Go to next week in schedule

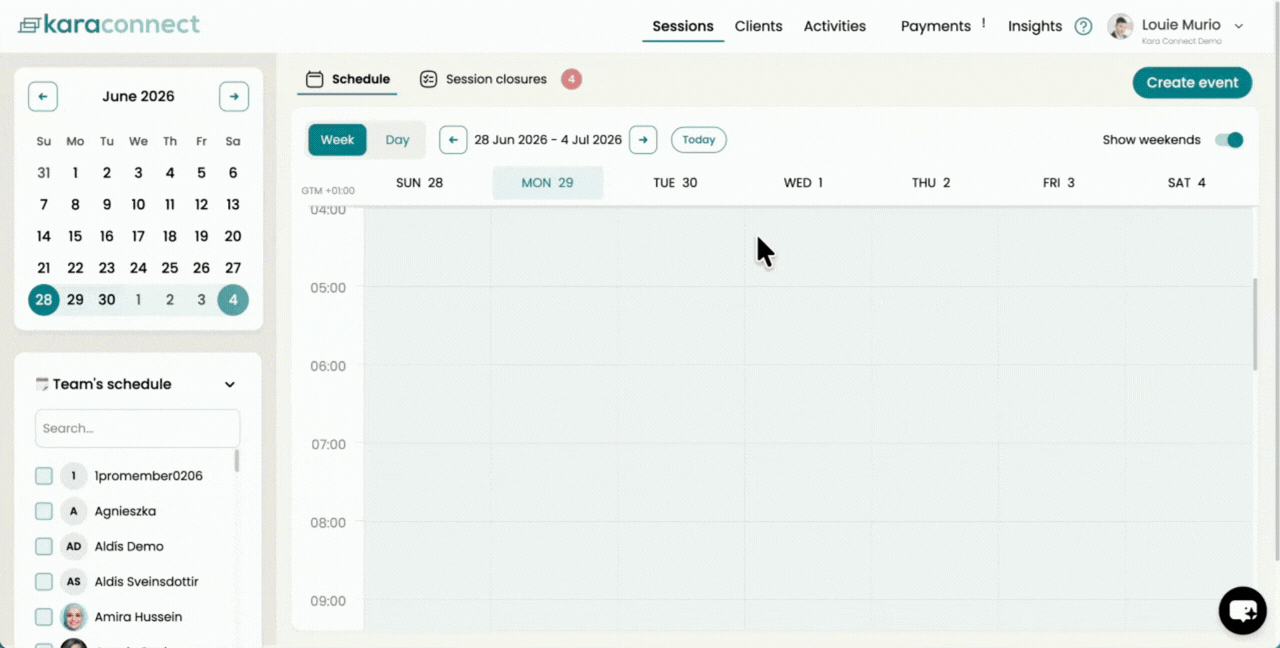[x=643, y=140]
